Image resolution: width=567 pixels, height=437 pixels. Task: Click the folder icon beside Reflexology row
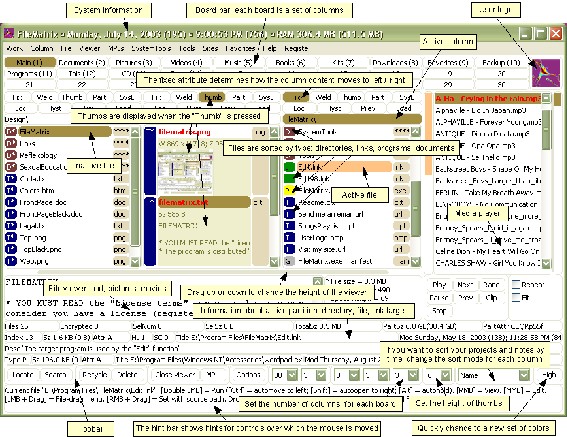coord(11,155)
